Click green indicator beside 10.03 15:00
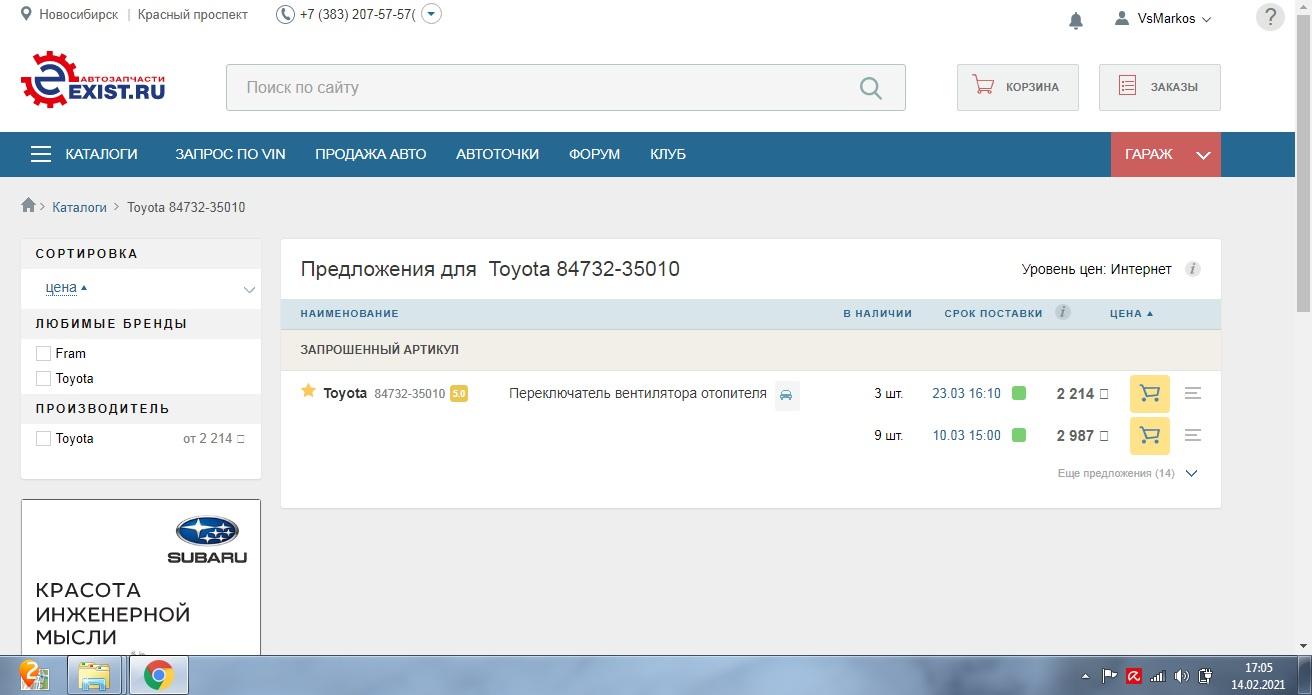Screen dimensions: 1312x695 click(1019, 435)
